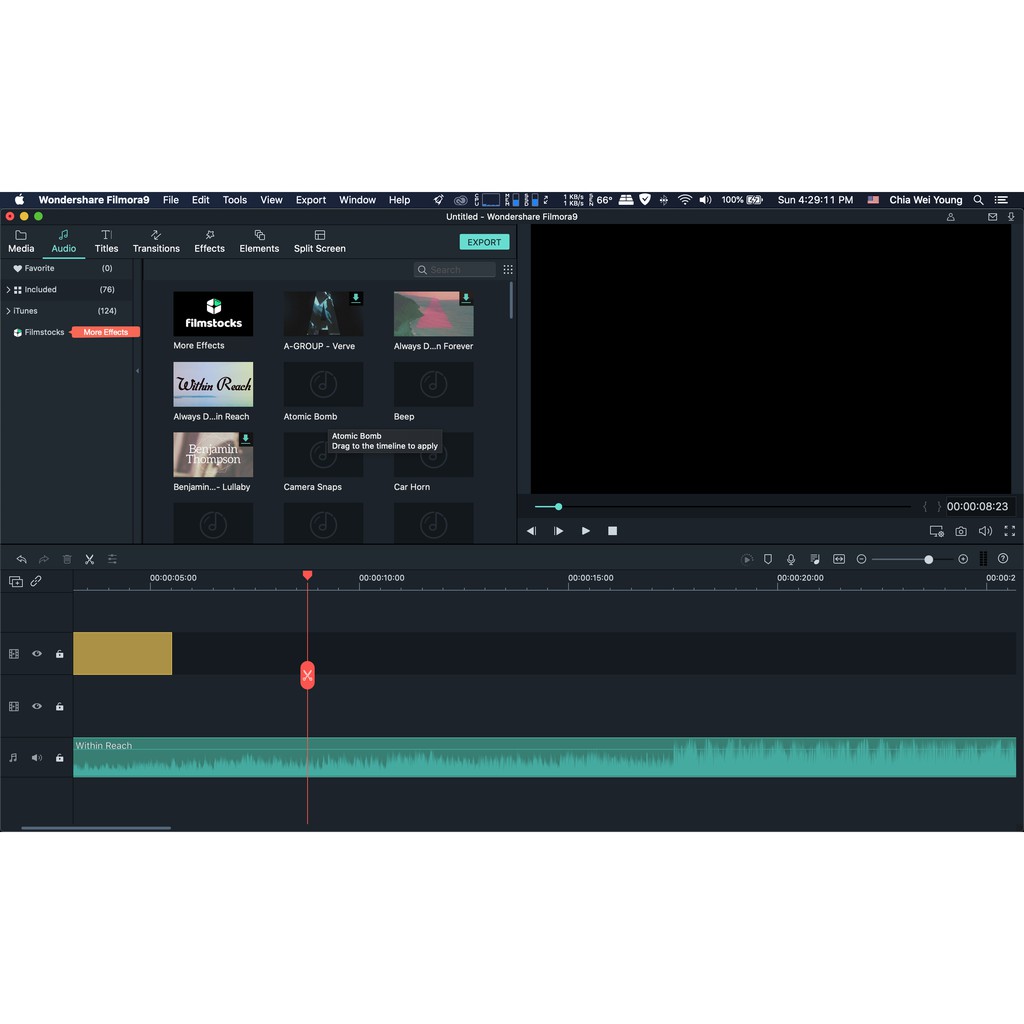Click the undo arrow in timeline toolbar

[x=21, y=559]
